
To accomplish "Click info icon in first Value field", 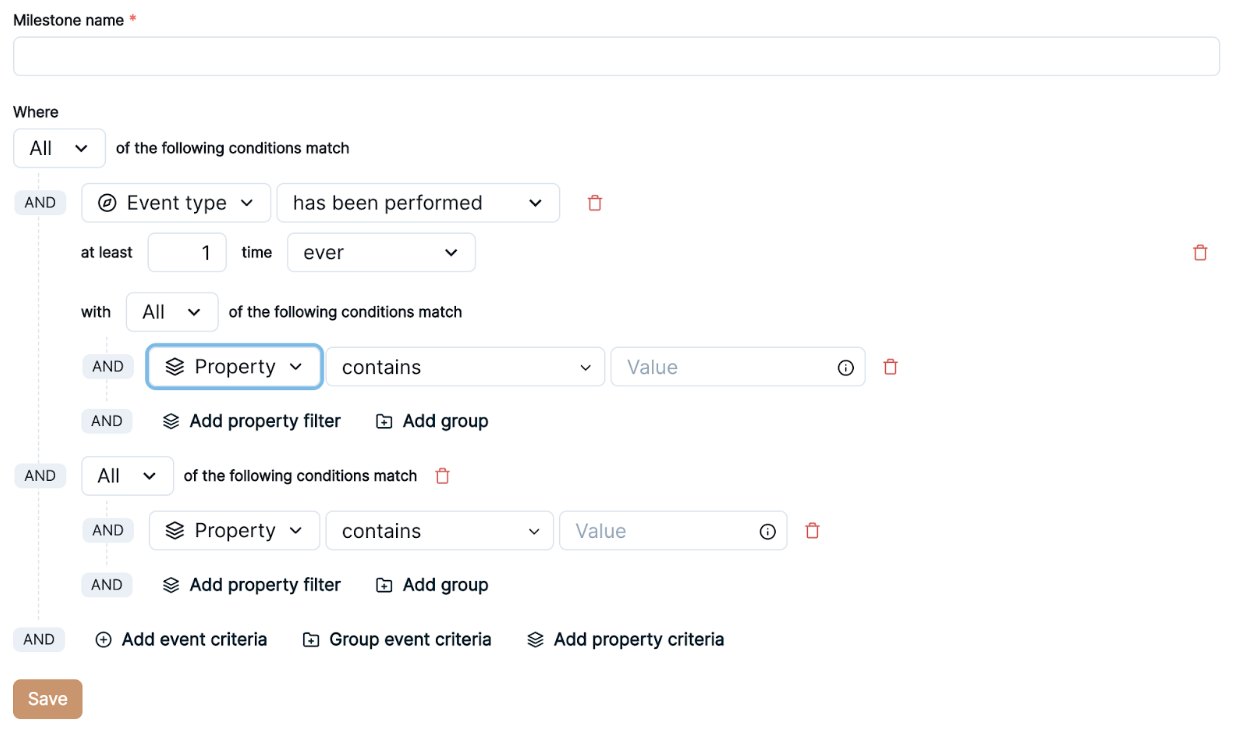I will [x=845, y=368].
